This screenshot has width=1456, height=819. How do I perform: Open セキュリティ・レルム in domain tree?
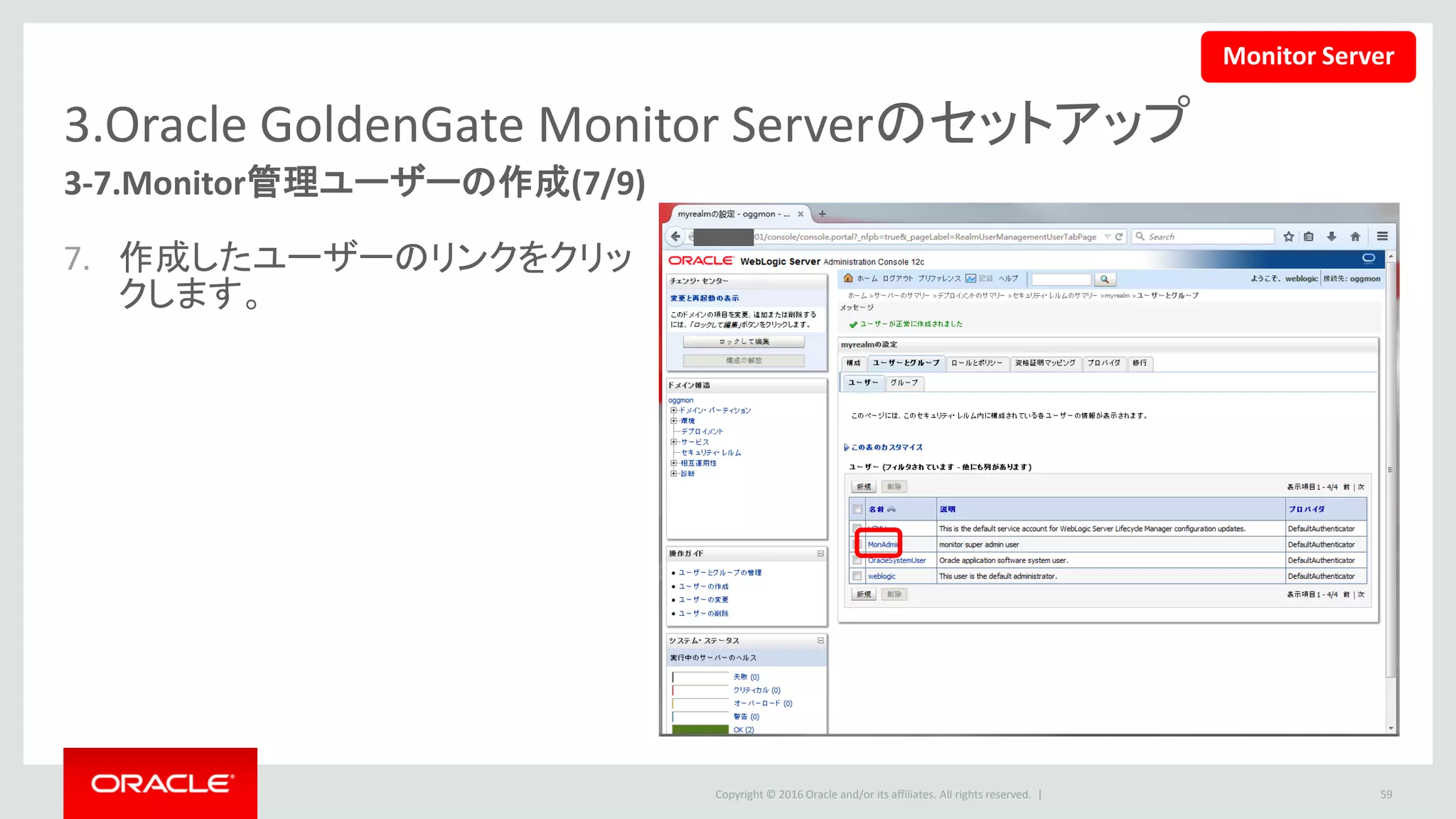pyautogui.click(x=711, y=452)
